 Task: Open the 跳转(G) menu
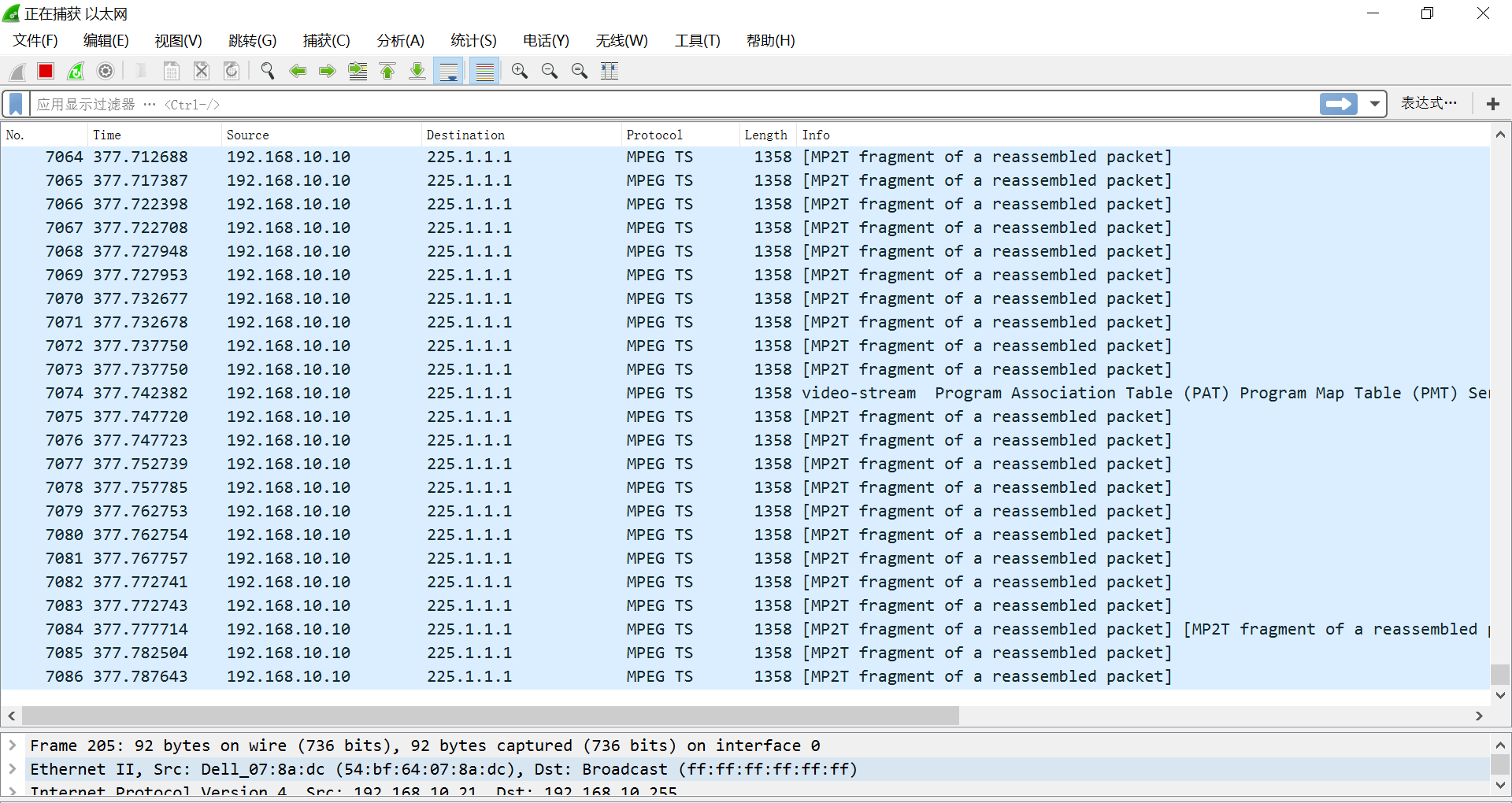(253, 41)
